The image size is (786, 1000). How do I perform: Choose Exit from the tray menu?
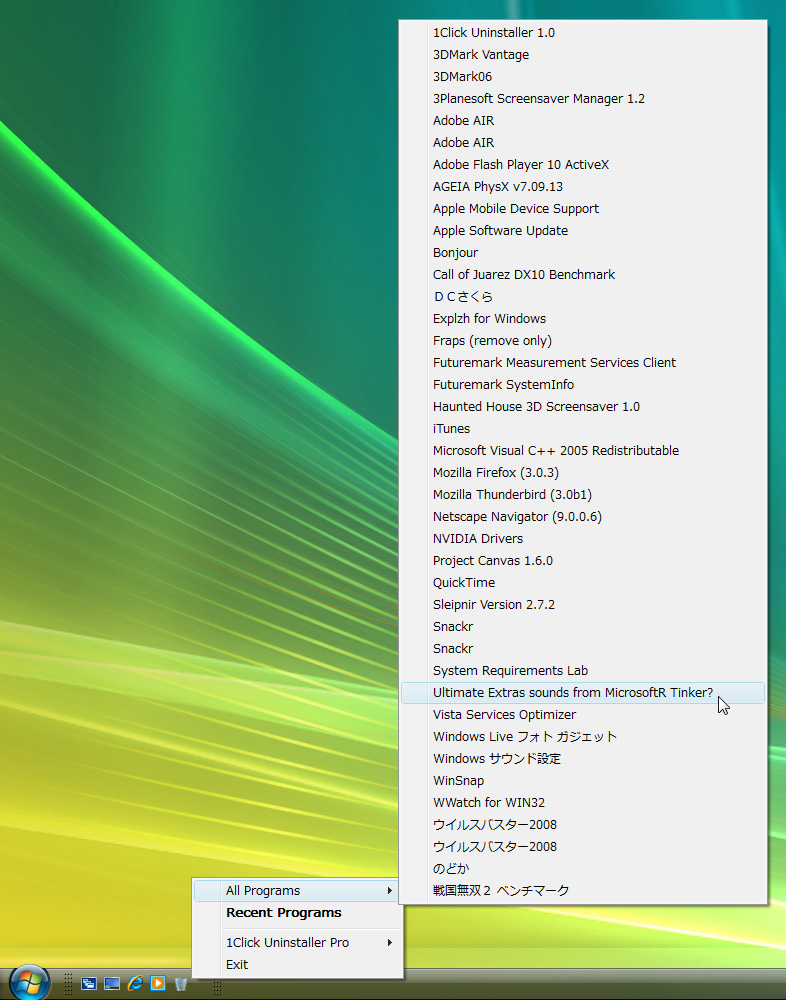click(297, 964)
